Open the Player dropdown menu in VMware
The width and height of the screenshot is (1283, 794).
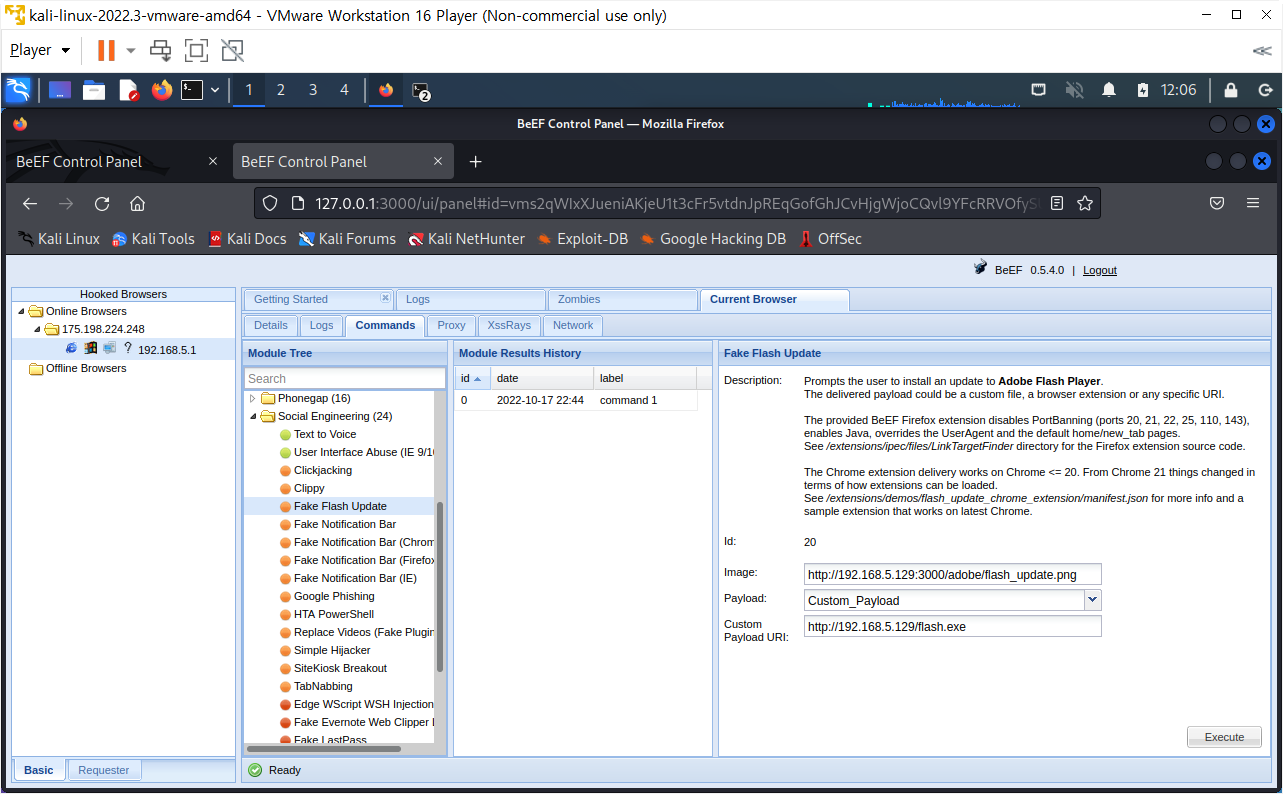click(x=40, y=50)
